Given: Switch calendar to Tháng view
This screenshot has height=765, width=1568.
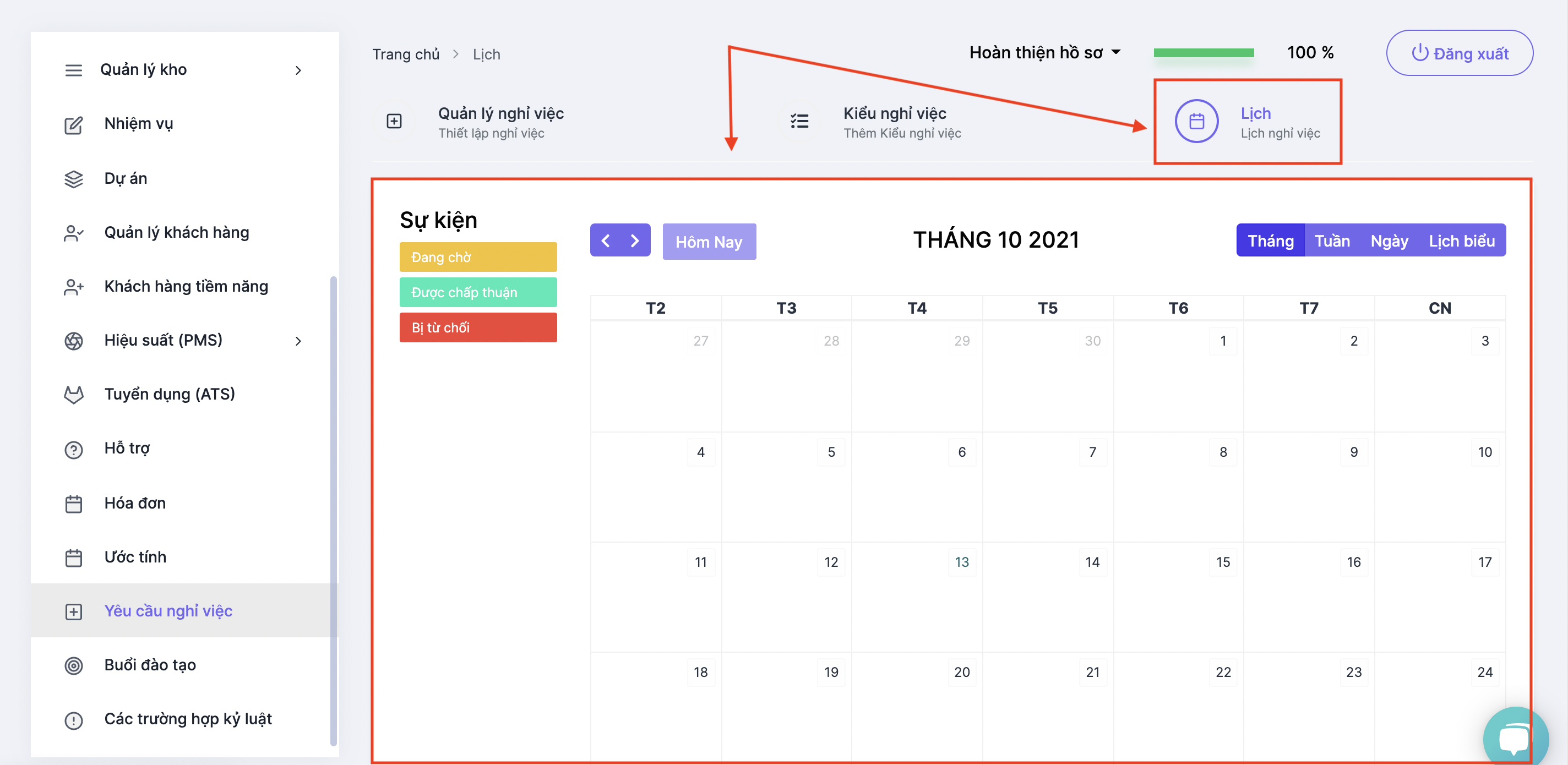Looking at the screenshot, I should (1270, 241).
